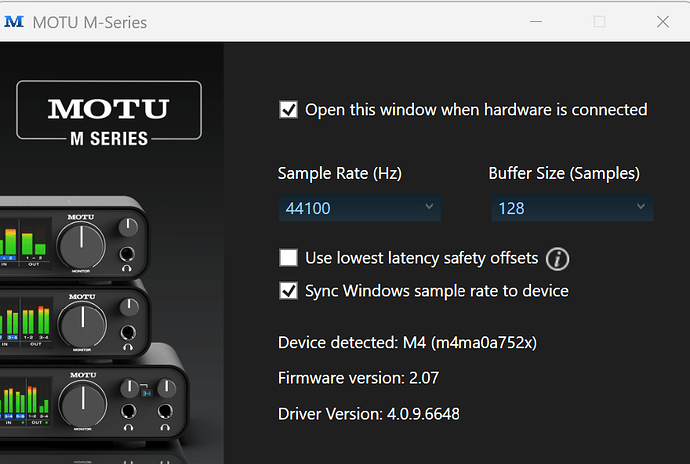Click the Firmware version 2.07 text
Screen dimensions: 690x464
tap(358, 378)
